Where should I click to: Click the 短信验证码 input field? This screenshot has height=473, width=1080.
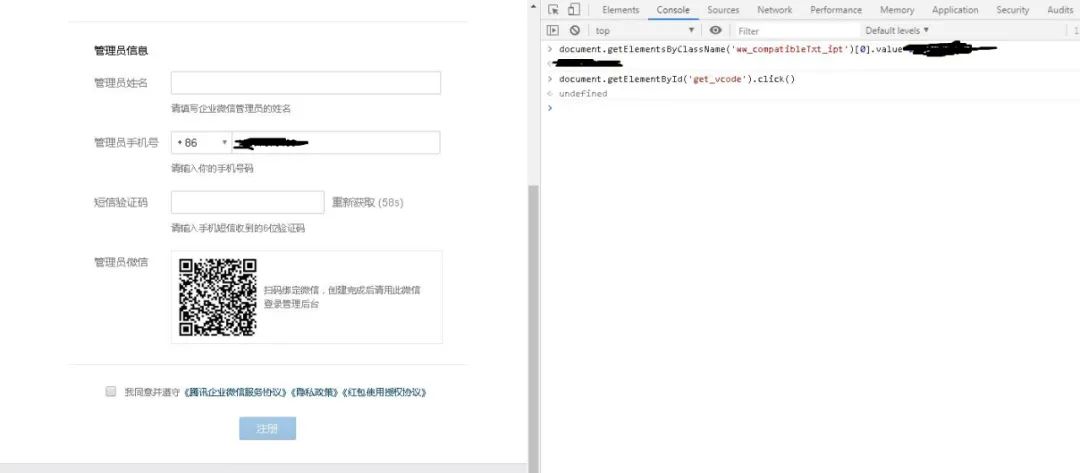[247, 202]
